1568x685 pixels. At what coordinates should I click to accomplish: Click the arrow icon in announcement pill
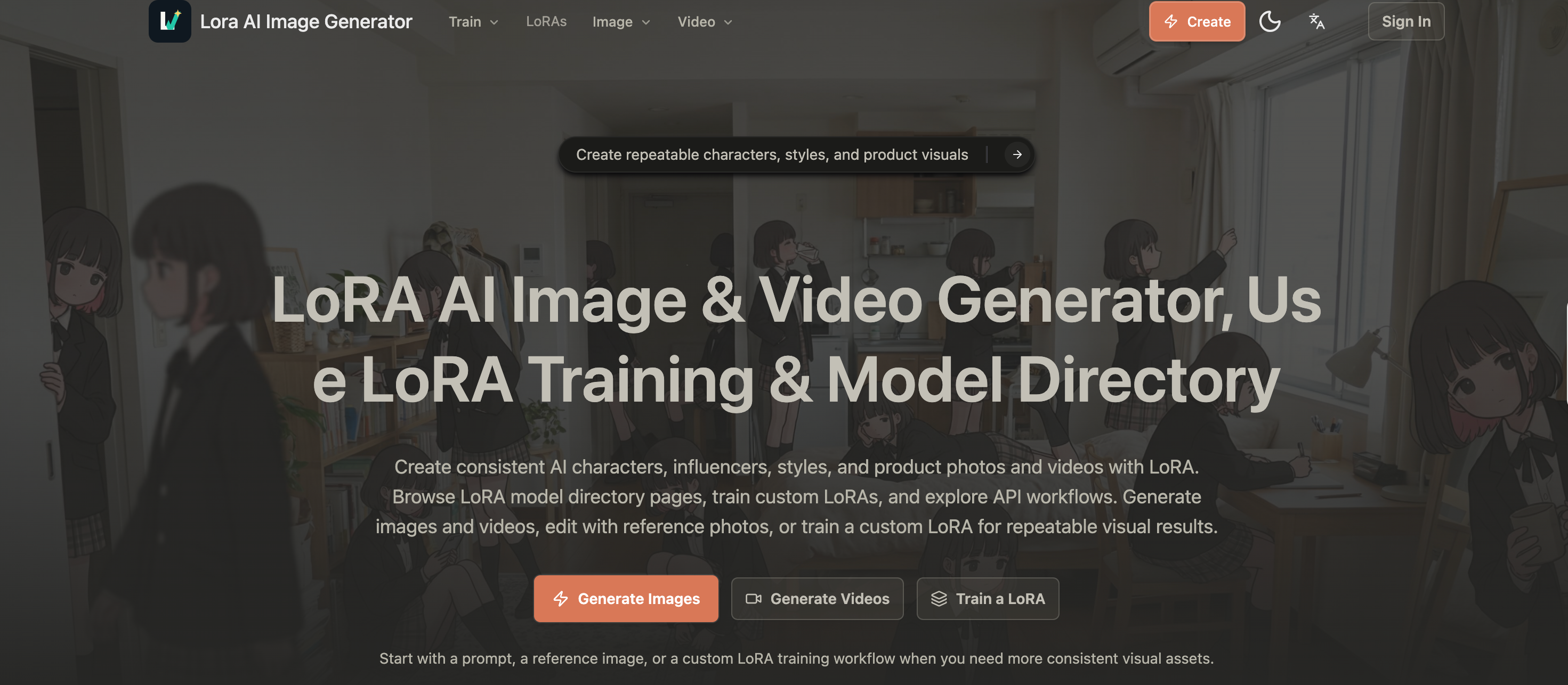pos(1017,154)
